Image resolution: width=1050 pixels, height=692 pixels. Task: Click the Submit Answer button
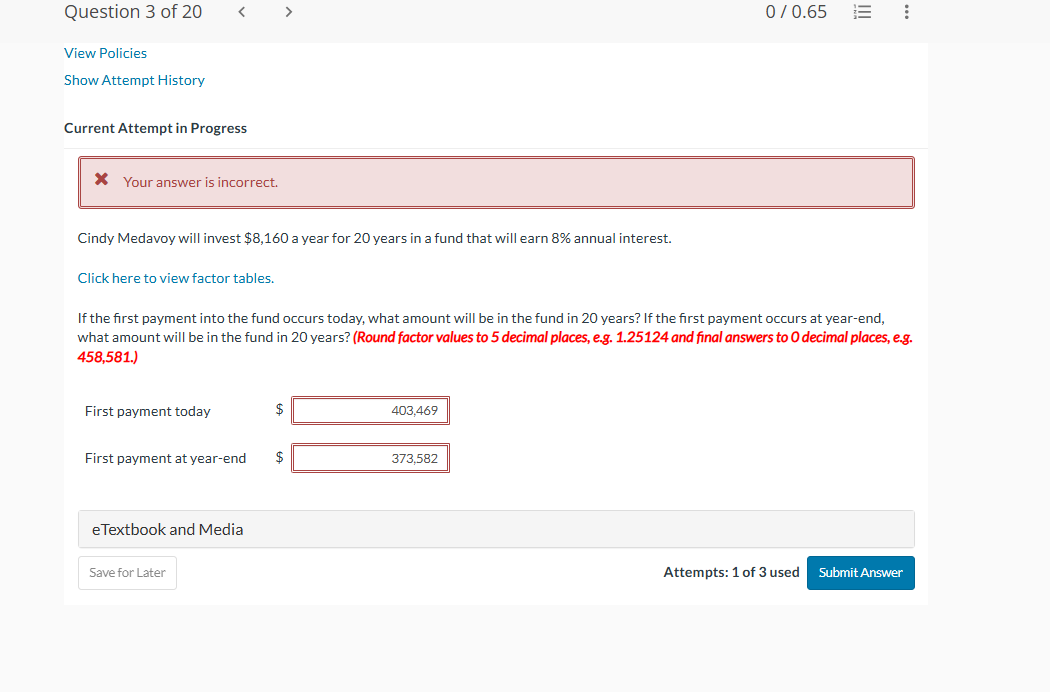[x=860, y=572]
